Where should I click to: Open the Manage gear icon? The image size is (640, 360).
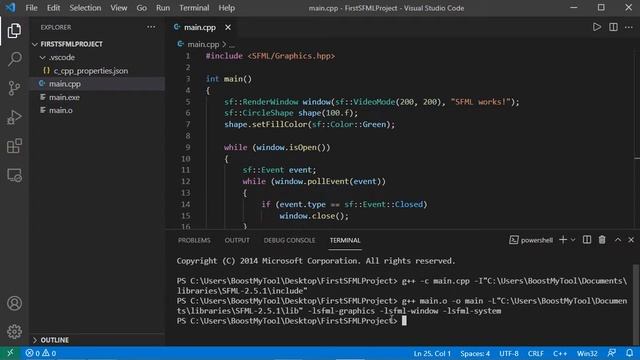click(14, 331)
